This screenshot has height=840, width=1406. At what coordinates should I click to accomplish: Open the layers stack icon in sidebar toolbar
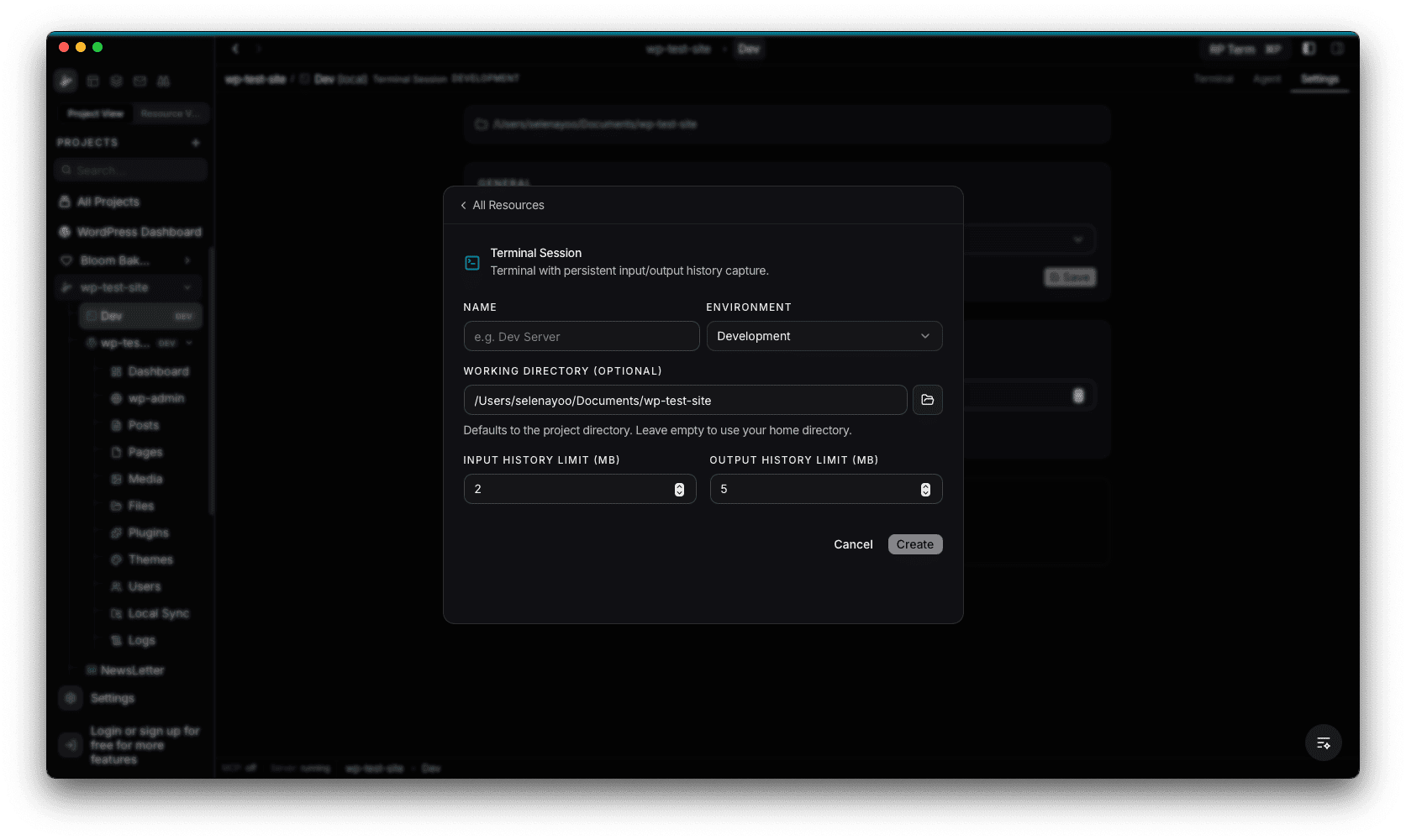pyautogui.click(x=116, y=81)
